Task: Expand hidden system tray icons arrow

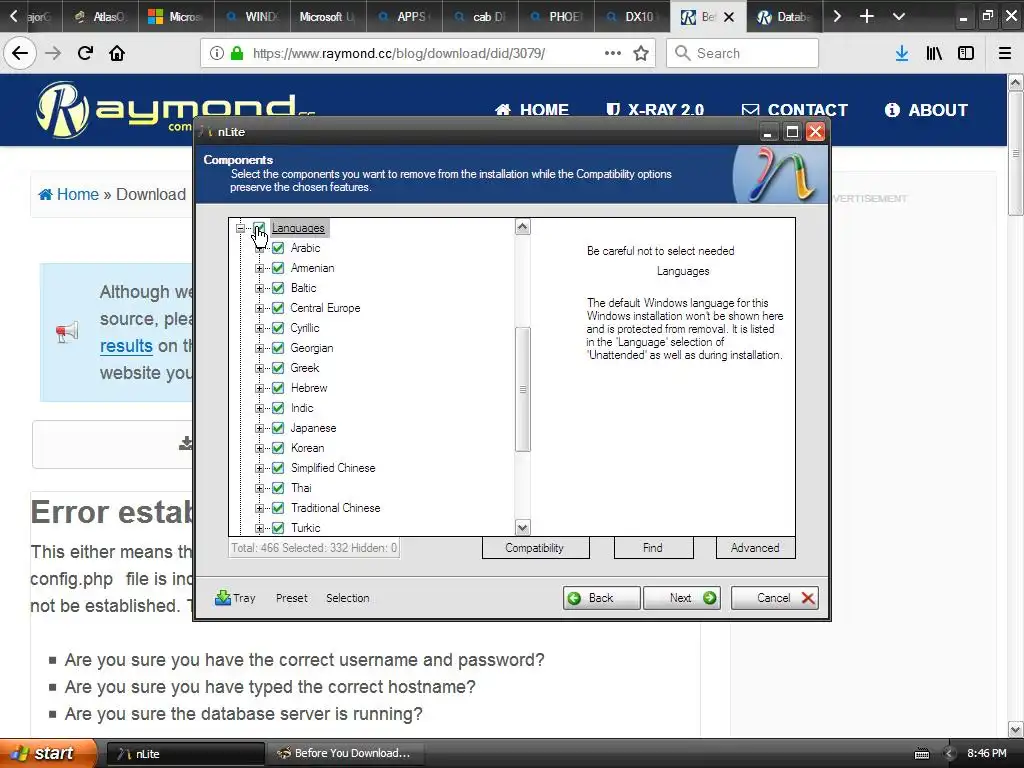Action: [950, 754]
